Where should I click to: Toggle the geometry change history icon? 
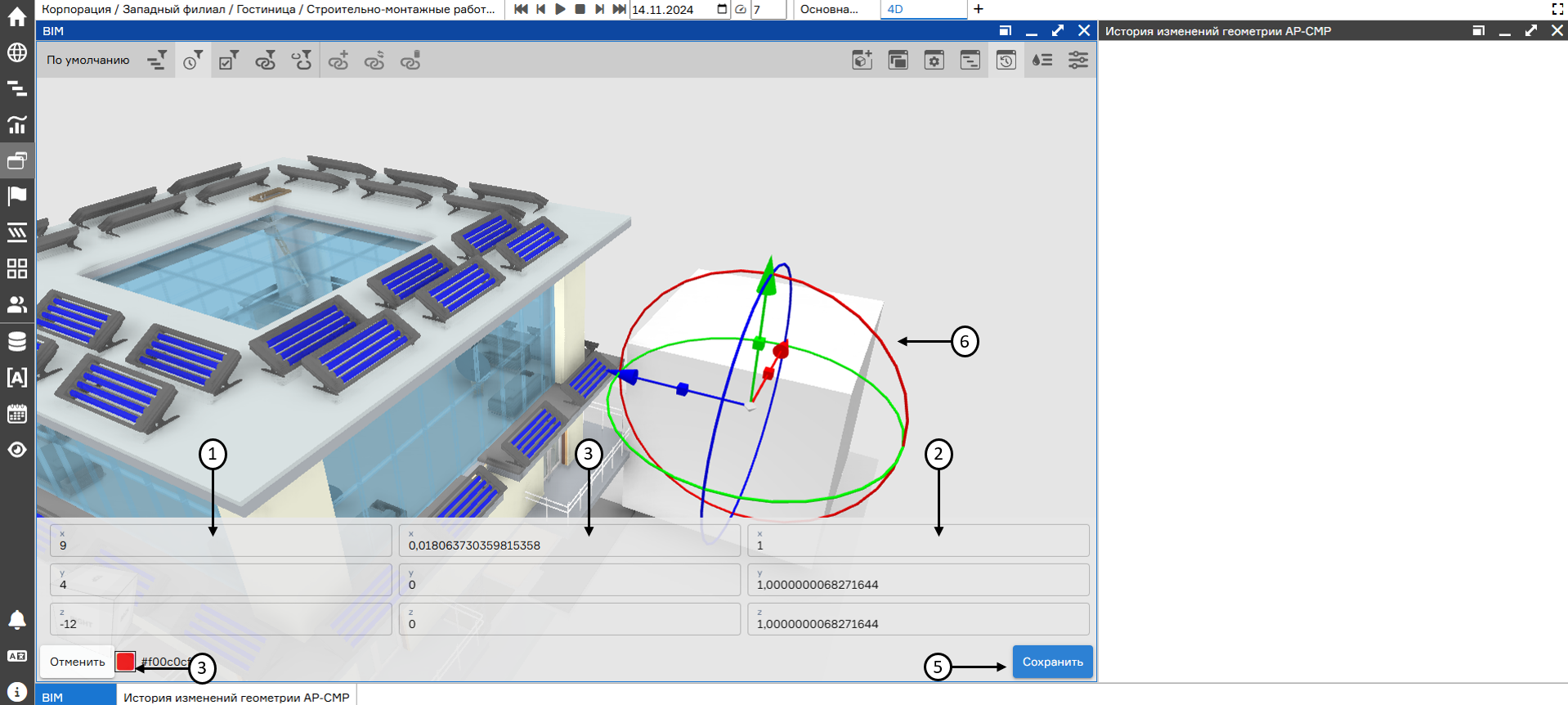(1006, 61)
